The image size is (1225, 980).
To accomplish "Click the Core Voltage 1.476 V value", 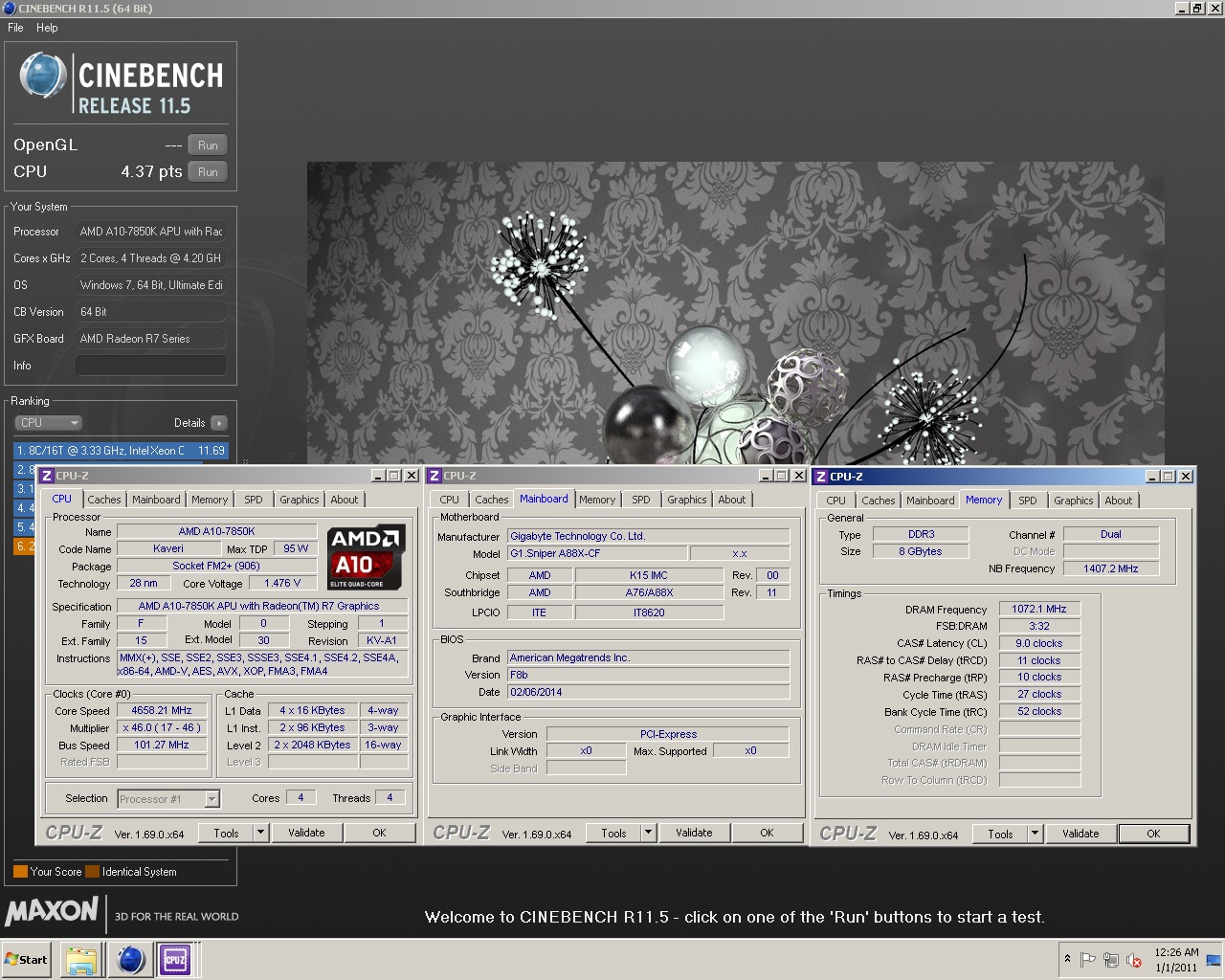I will pos(282,583).
